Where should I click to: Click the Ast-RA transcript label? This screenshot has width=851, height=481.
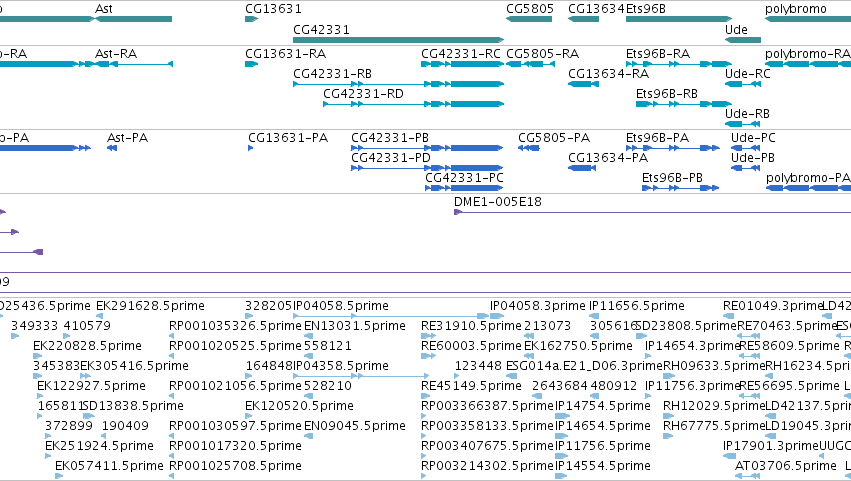pyautogui.click(x=116, y=54)
